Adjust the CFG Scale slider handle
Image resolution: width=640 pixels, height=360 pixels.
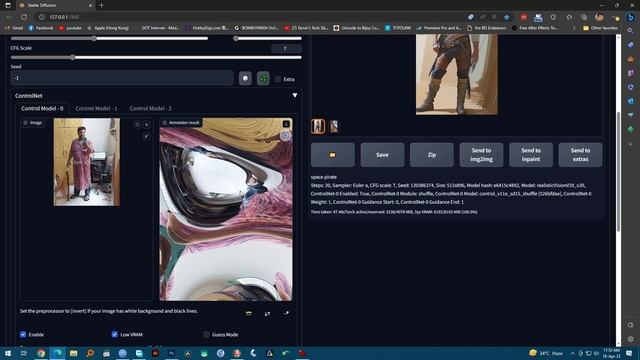point(73,58)
